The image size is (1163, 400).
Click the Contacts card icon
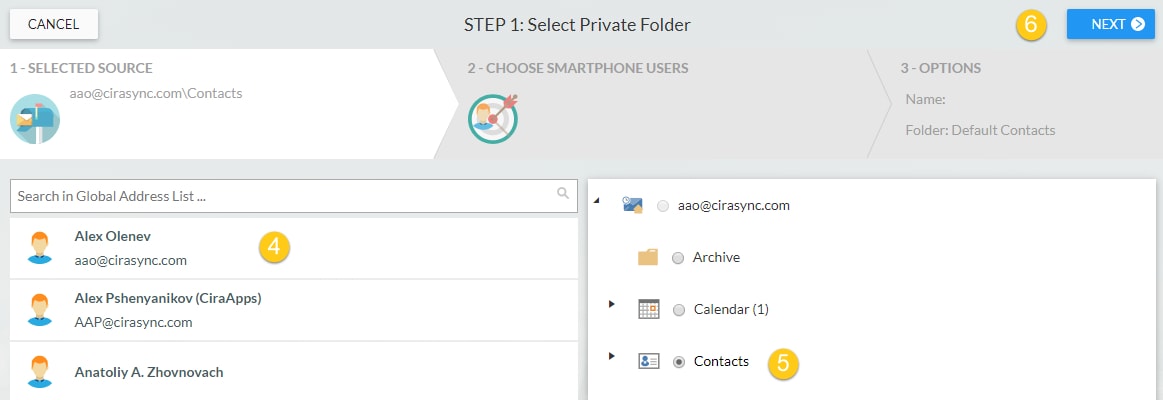pyautogui.click(x=649, y=361)
